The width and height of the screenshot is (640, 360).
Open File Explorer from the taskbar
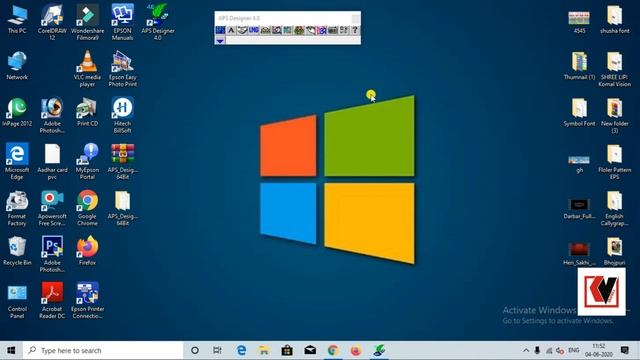pyautogui.click(x=264, y=350)
